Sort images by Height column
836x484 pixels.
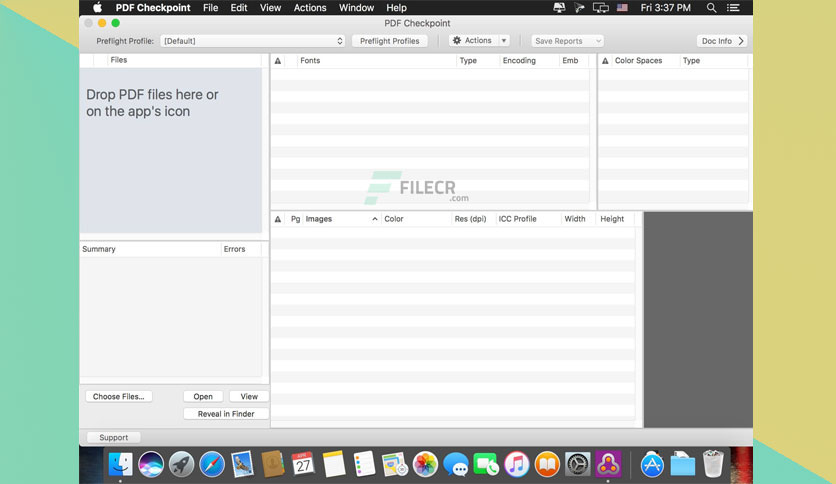pos(612,219)
